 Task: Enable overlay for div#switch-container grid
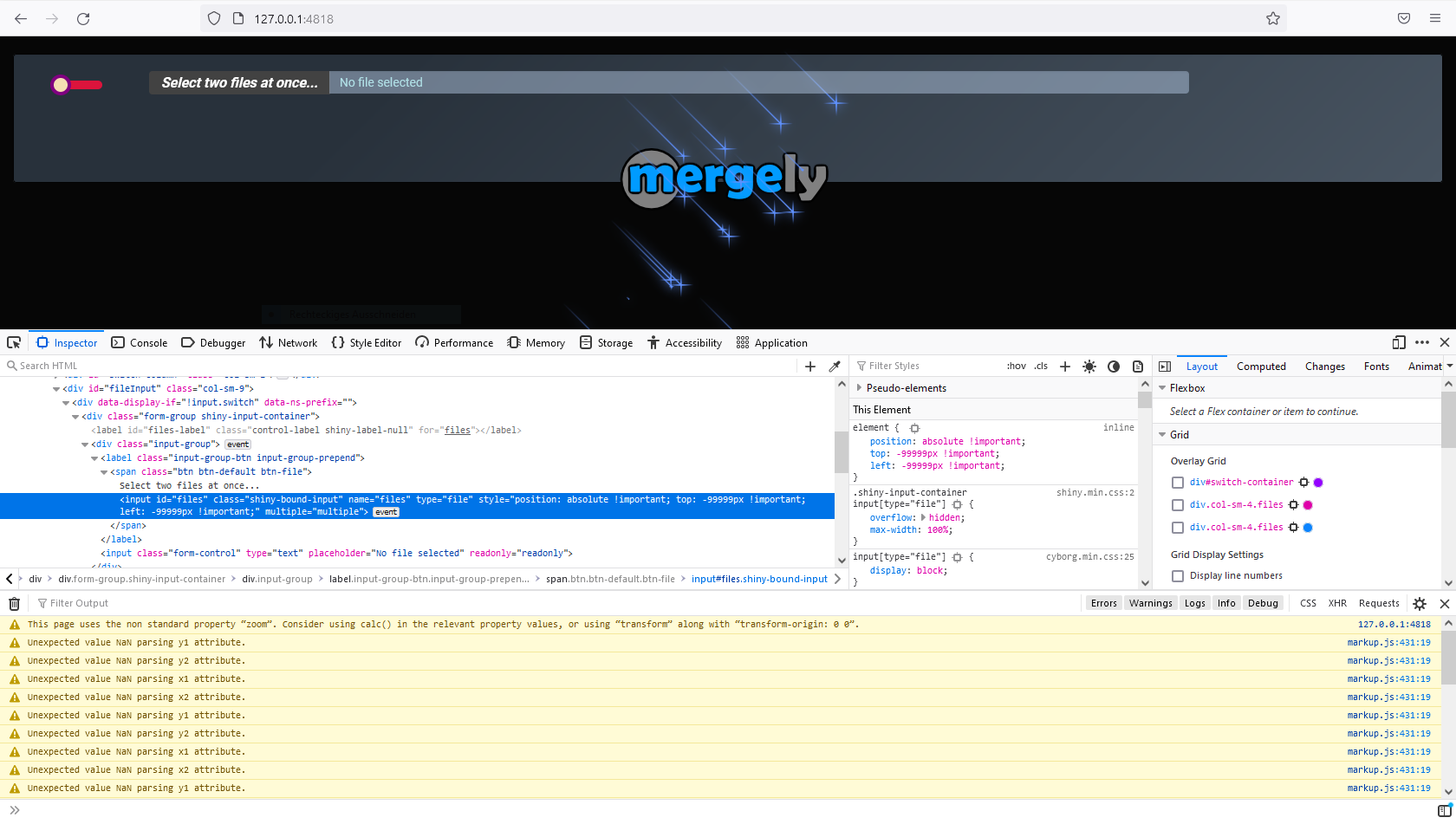(x=1178, y=483)
